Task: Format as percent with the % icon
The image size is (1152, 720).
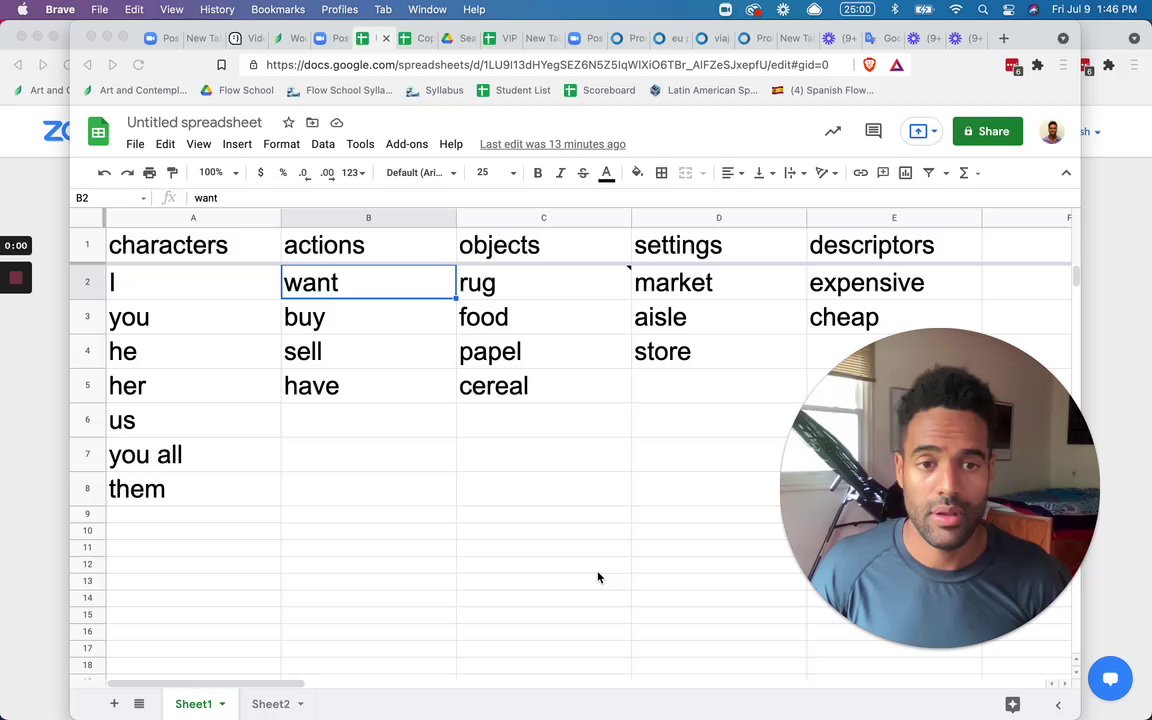Action: tap(283, 173)
